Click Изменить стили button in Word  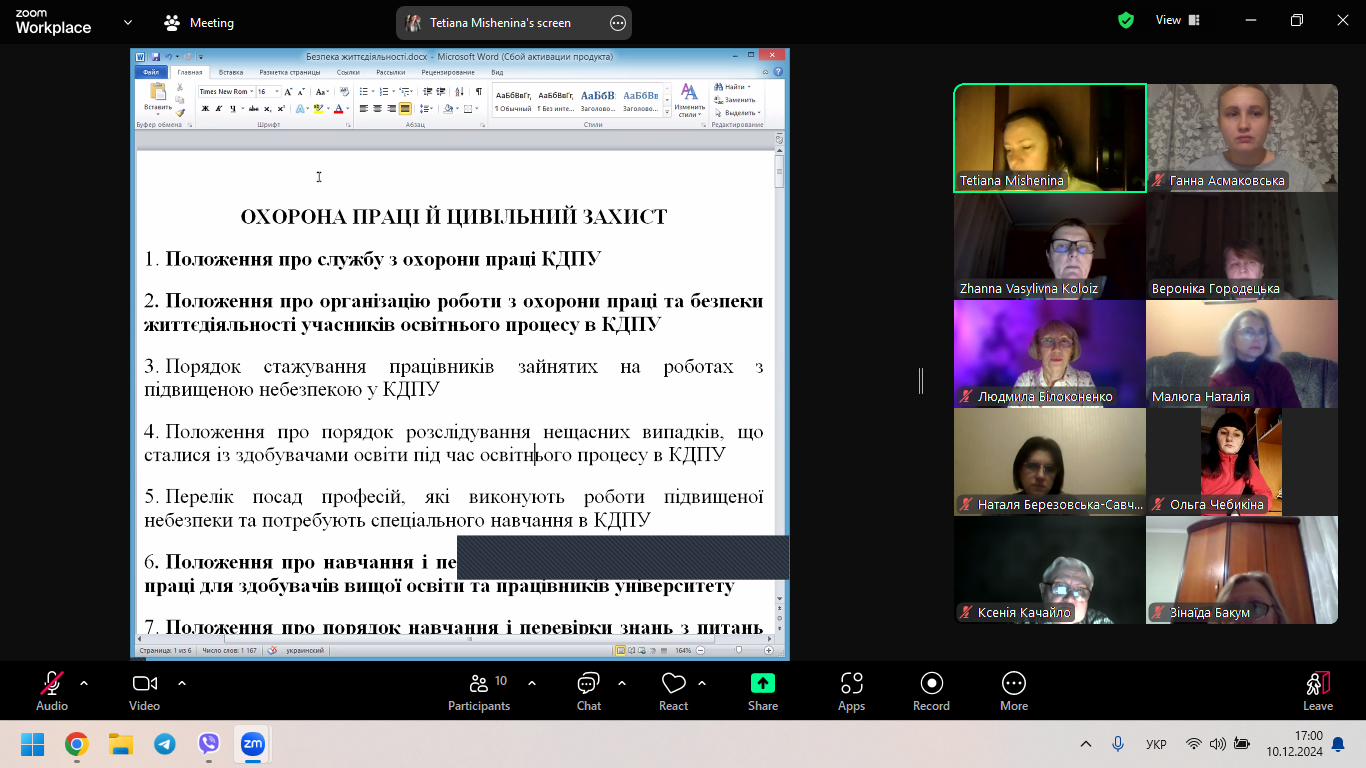click(689, 100)
